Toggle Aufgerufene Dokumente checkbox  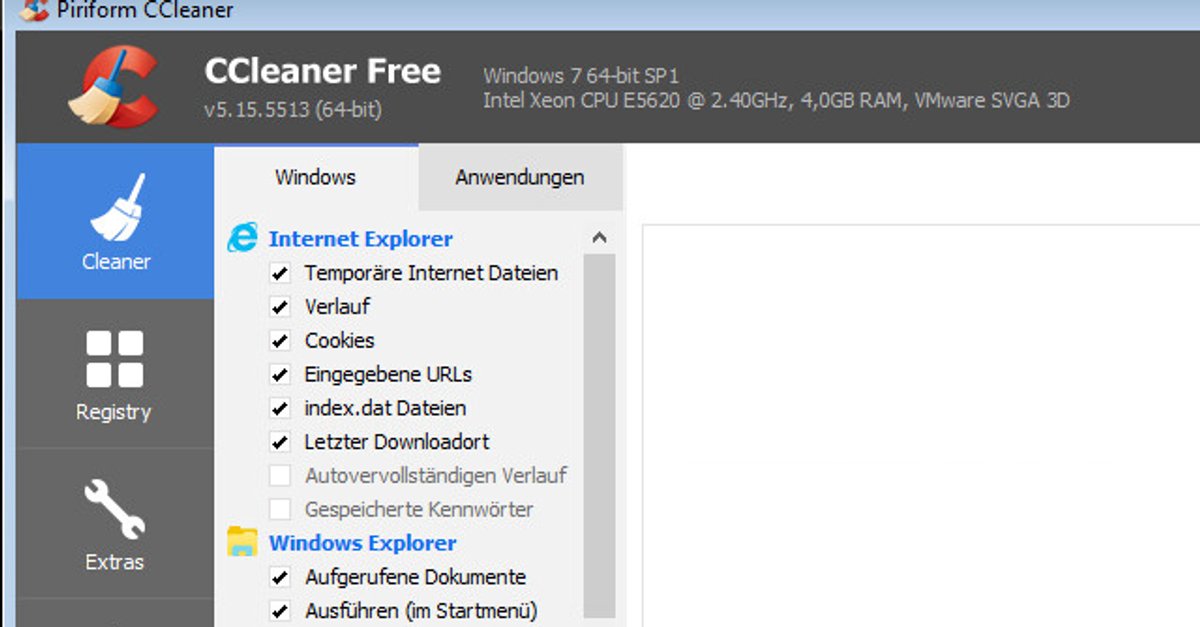point(280,578)
